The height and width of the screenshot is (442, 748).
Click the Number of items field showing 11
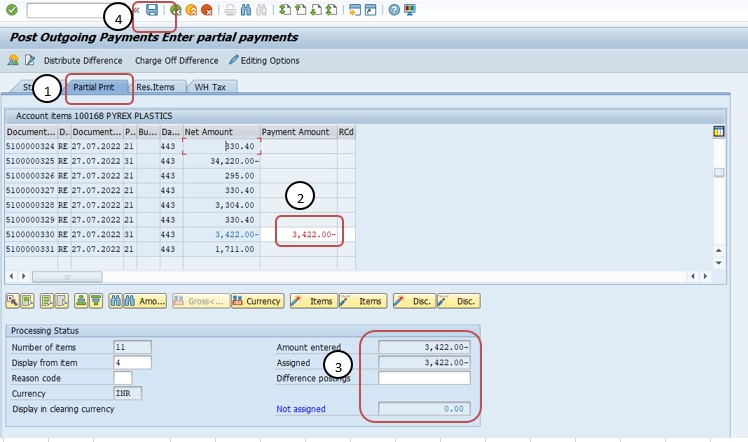point(133,347)
